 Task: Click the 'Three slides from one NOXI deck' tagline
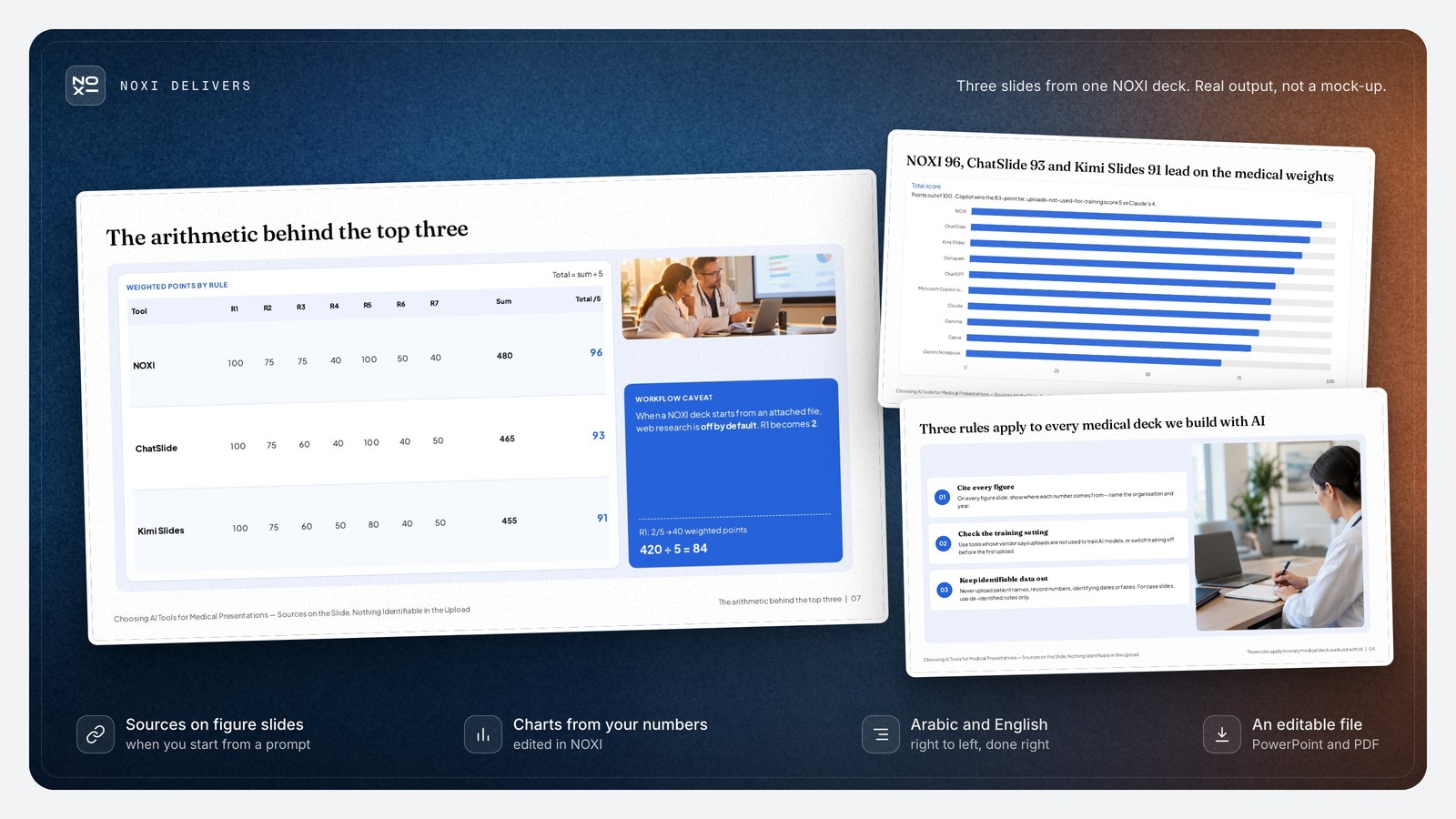[1171, 86]
